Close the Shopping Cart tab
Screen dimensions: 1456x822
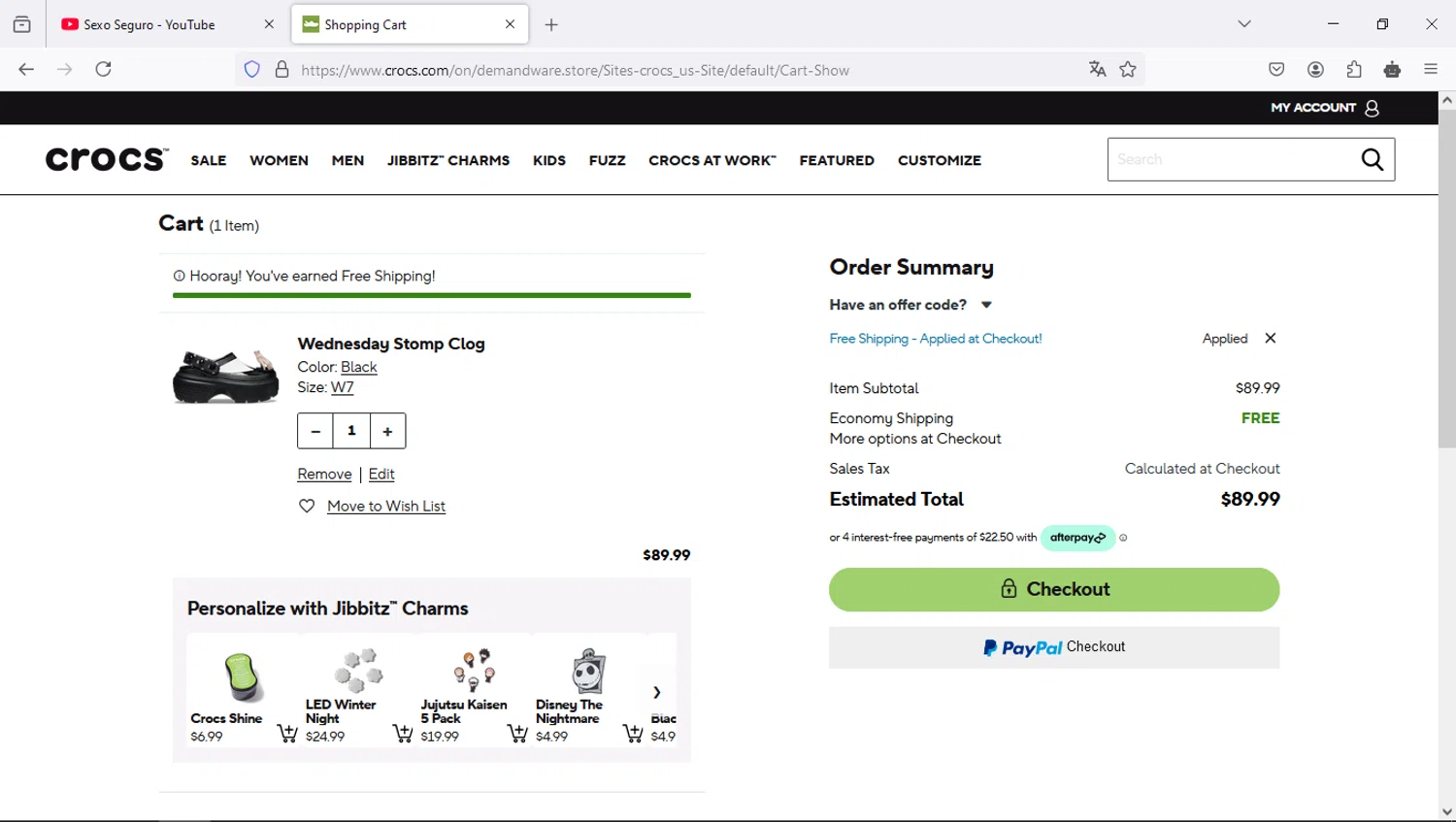pyautogui.click(x=510, y=24)
